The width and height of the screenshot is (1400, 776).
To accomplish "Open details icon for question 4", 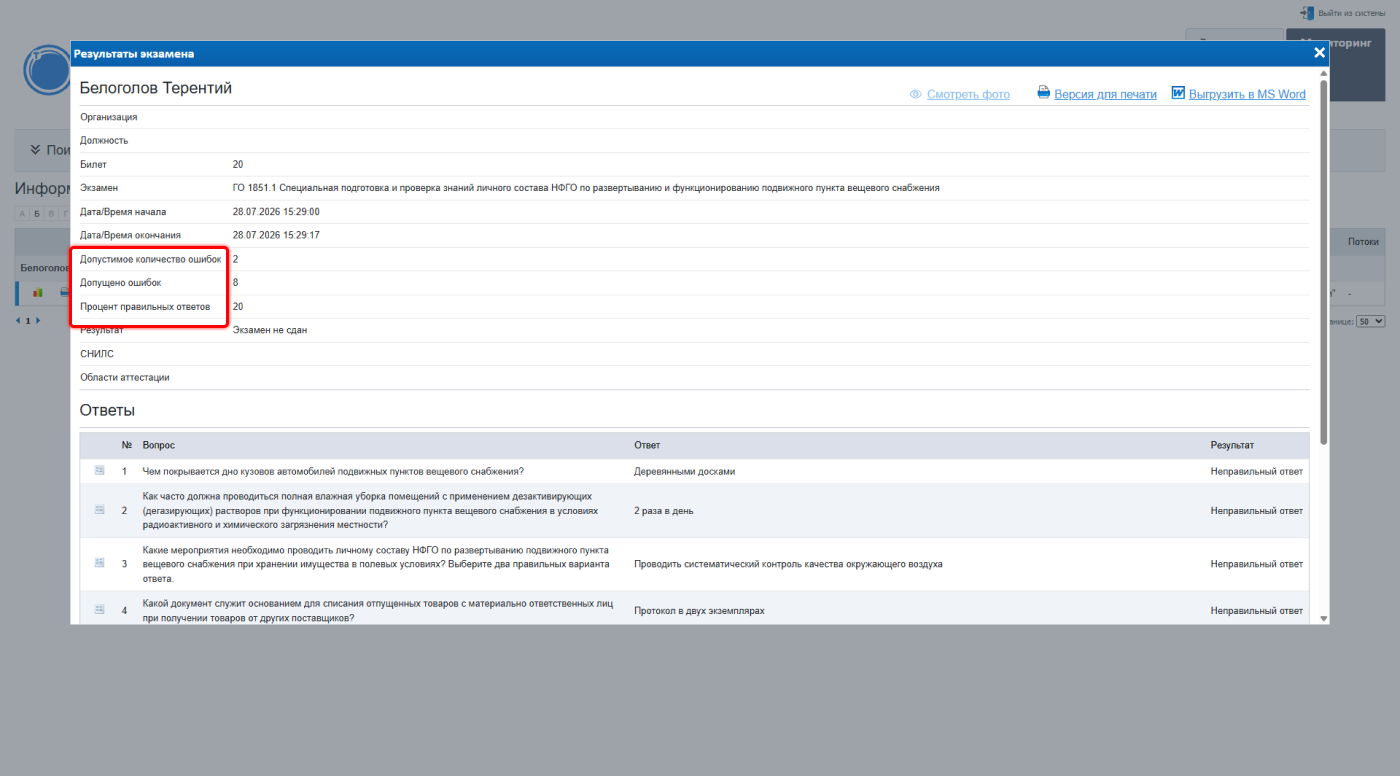I will click(100, 609).
